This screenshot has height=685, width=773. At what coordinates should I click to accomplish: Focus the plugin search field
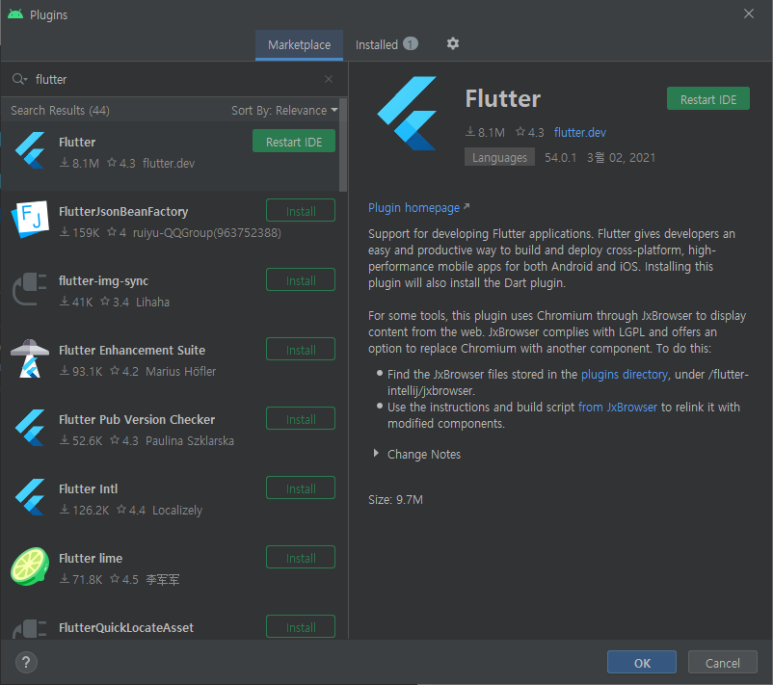177,79
